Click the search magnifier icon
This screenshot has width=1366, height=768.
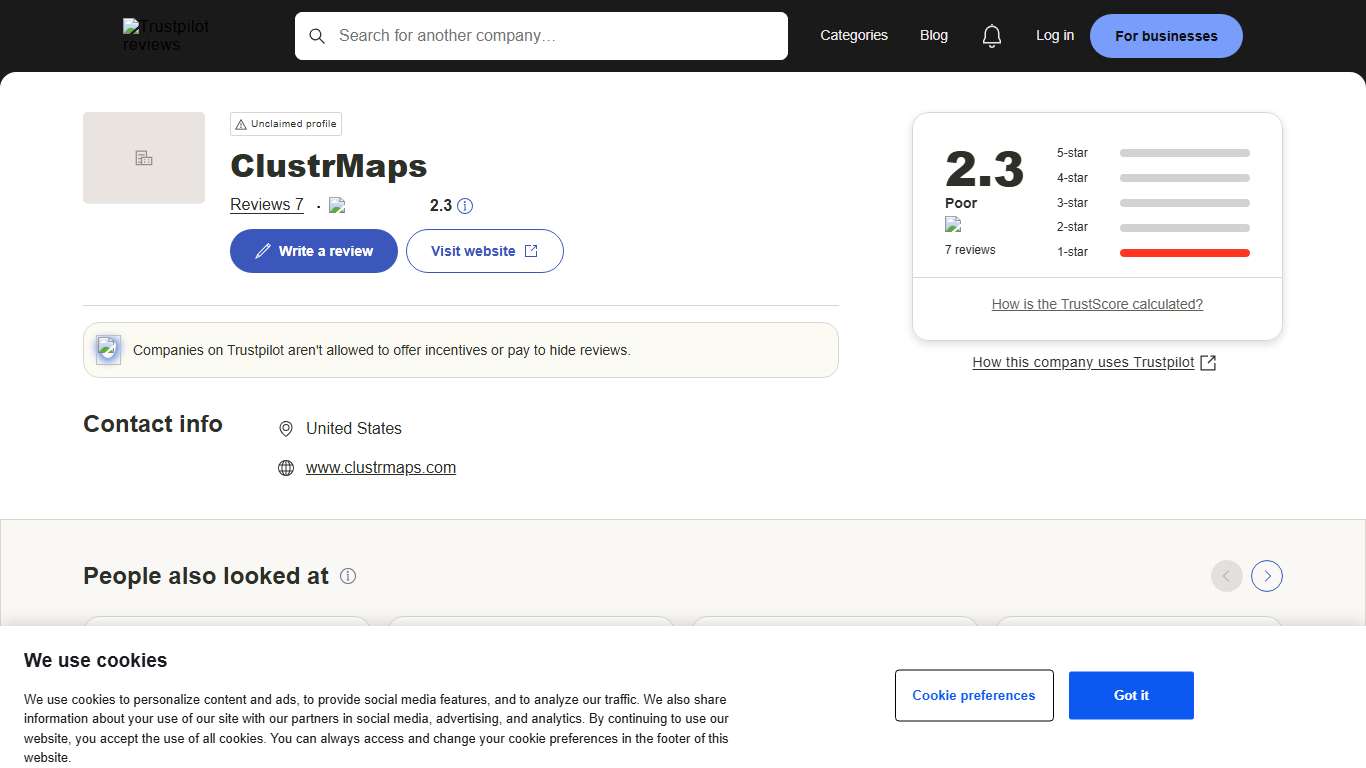click(x=317, y=35)
